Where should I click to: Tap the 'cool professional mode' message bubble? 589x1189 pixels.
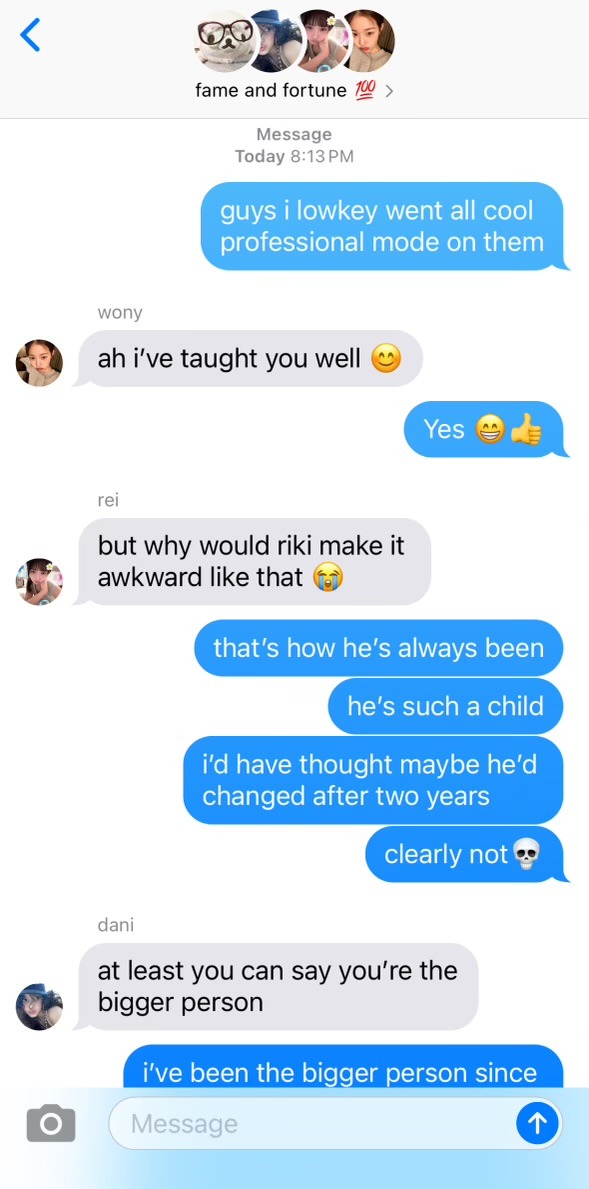(384, 226)
